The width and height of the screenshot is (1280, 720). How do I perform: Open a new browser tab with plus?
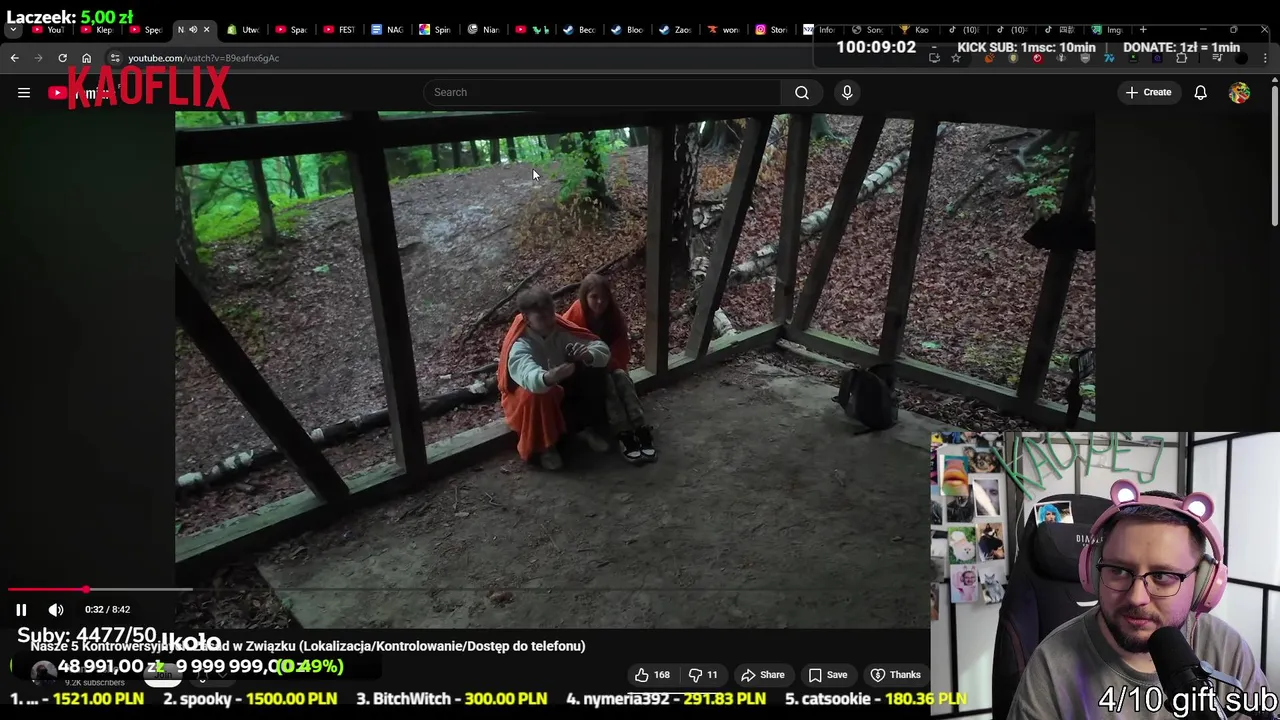tap(1143, 30)
